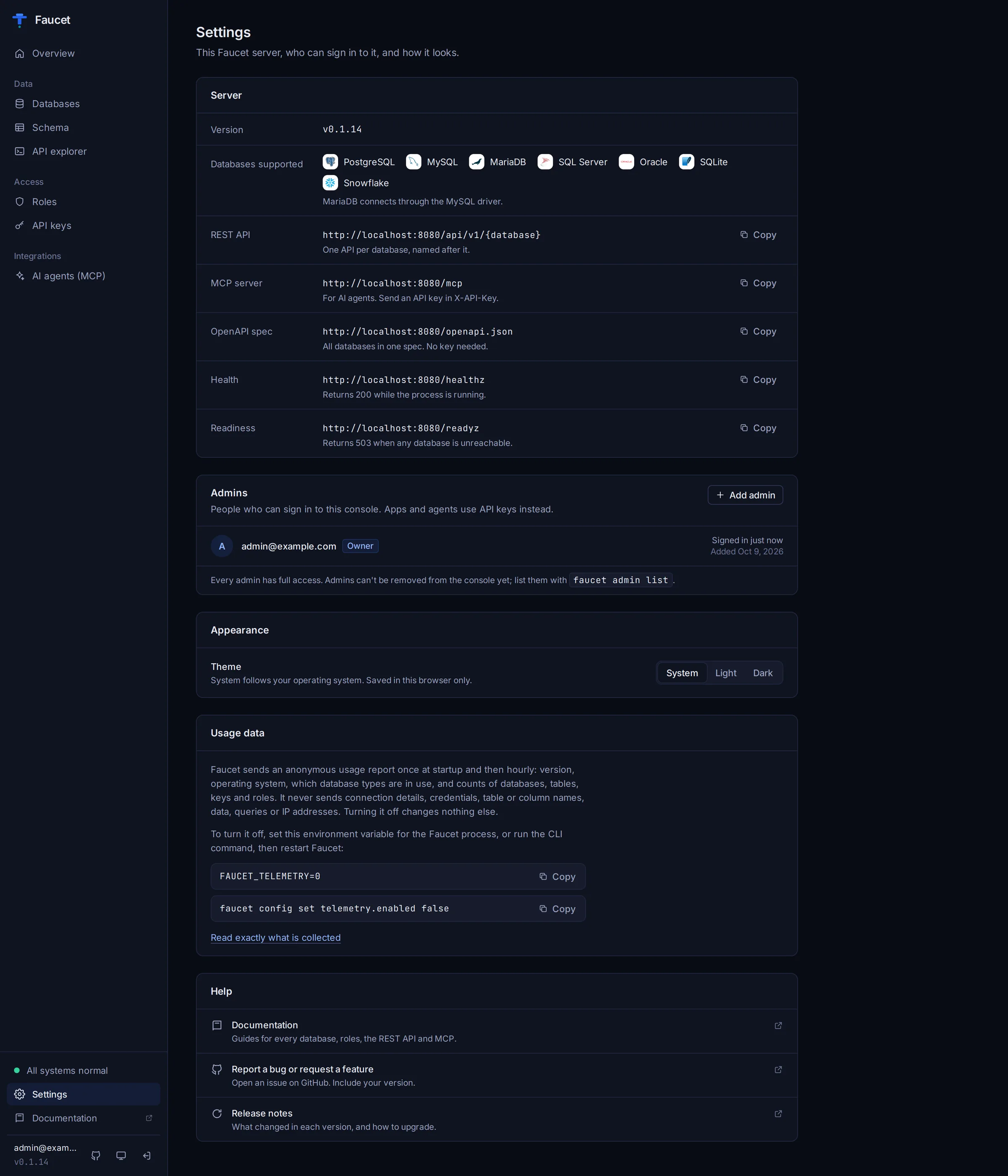Viewport: 1008px width, 1176px height.
Task: Click the Add admin button
Action: click(745, 495)
